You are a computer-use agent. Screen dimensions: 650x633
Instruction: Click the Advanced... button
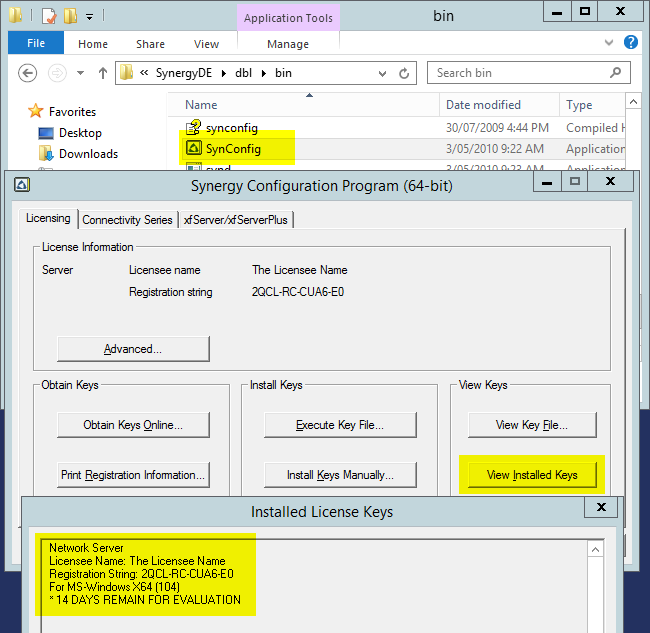coord(133,349)
